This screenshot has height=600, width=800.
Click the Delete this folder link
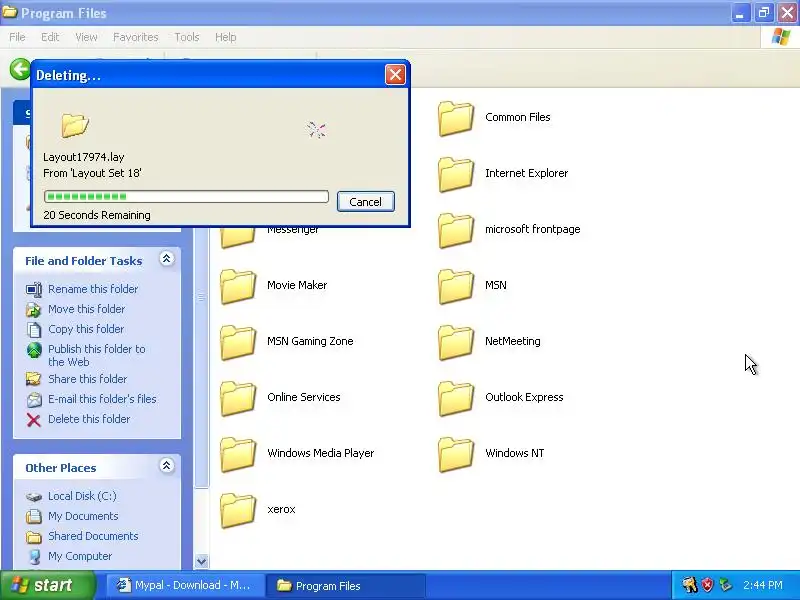(x=89, y=419)
